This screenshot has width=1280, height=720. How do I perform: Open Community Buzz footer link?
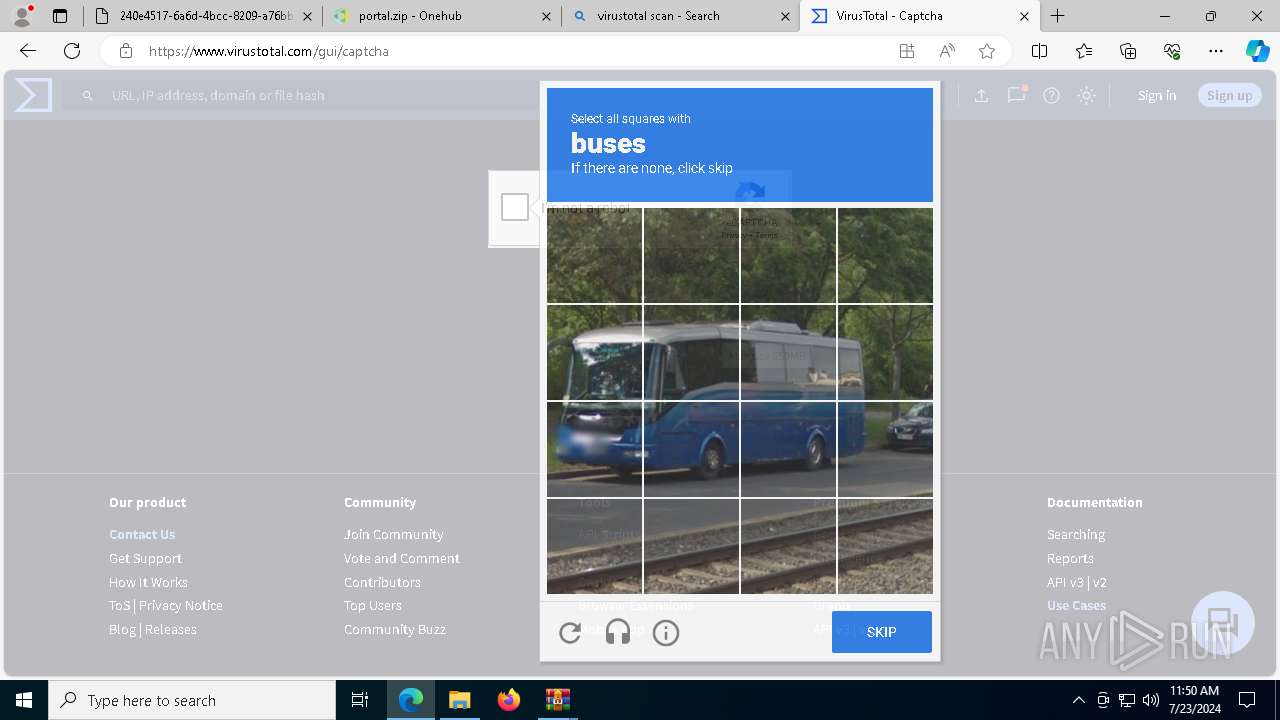(395, 629)
